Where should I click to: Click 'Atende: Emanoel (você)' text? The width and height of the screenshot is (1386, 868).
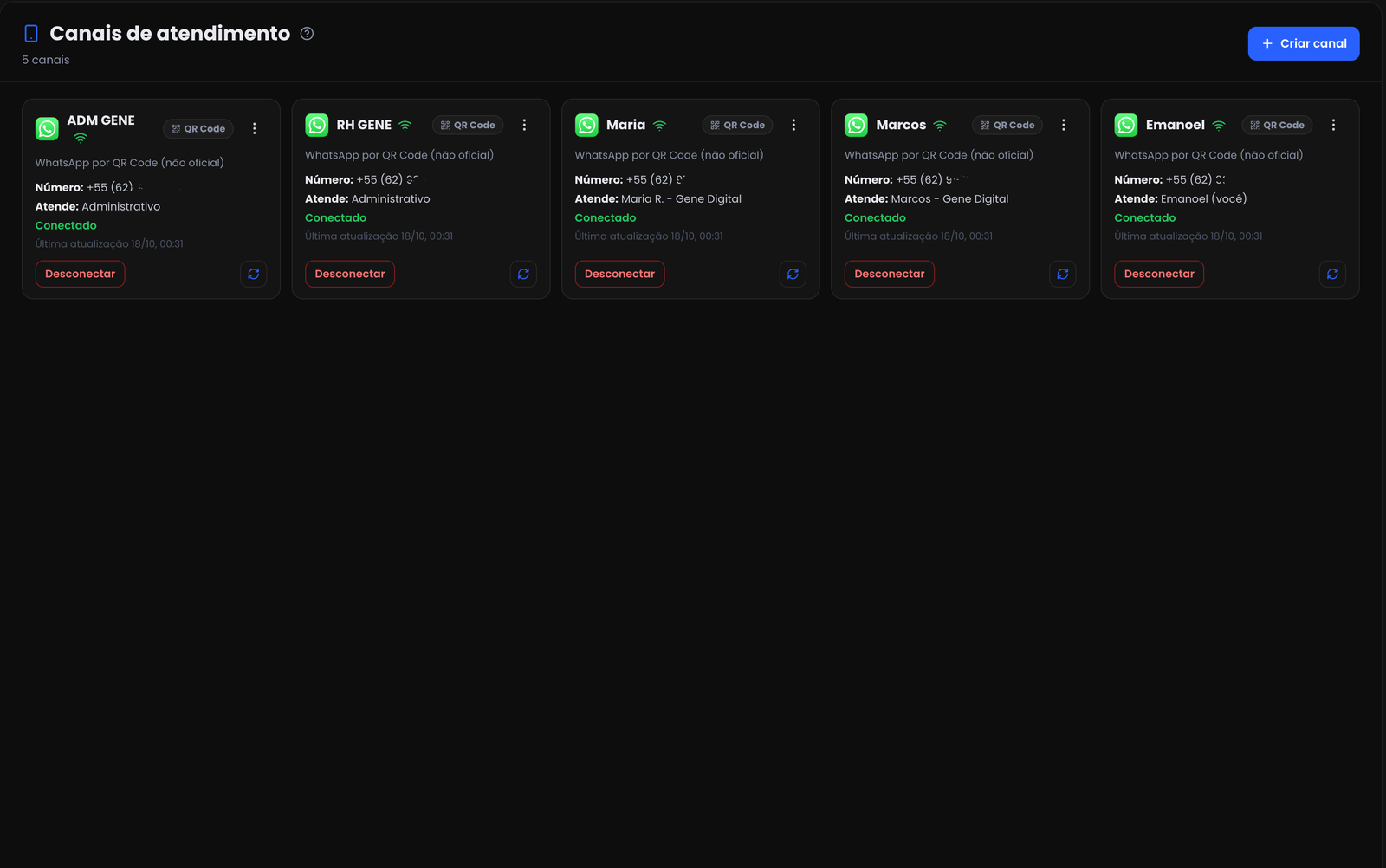(1181, 199)
